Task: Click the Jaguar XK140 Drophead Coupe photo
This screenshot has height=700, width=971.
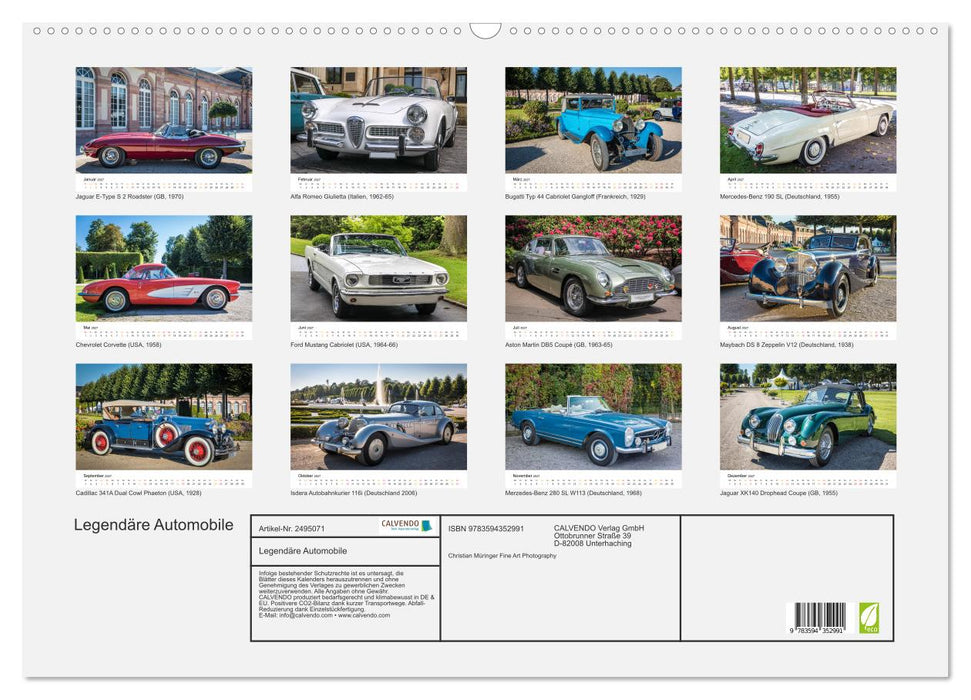Action: click(808, 416)
